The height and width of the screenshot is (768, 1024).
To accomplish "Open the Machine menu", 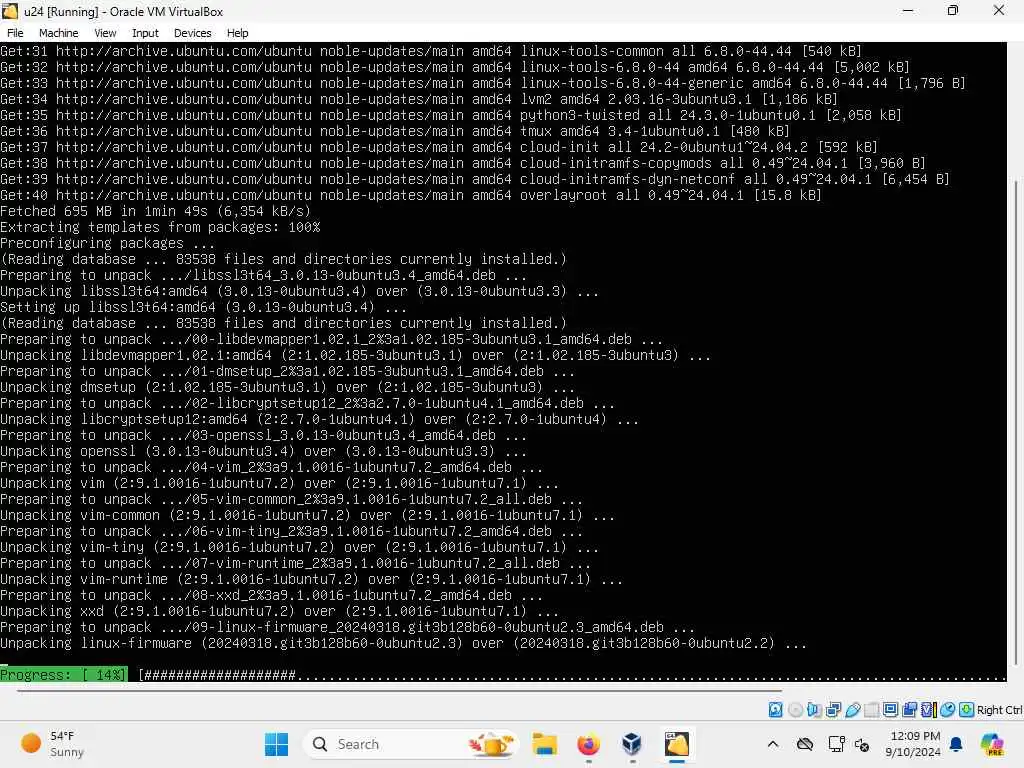I will point(58,33).
